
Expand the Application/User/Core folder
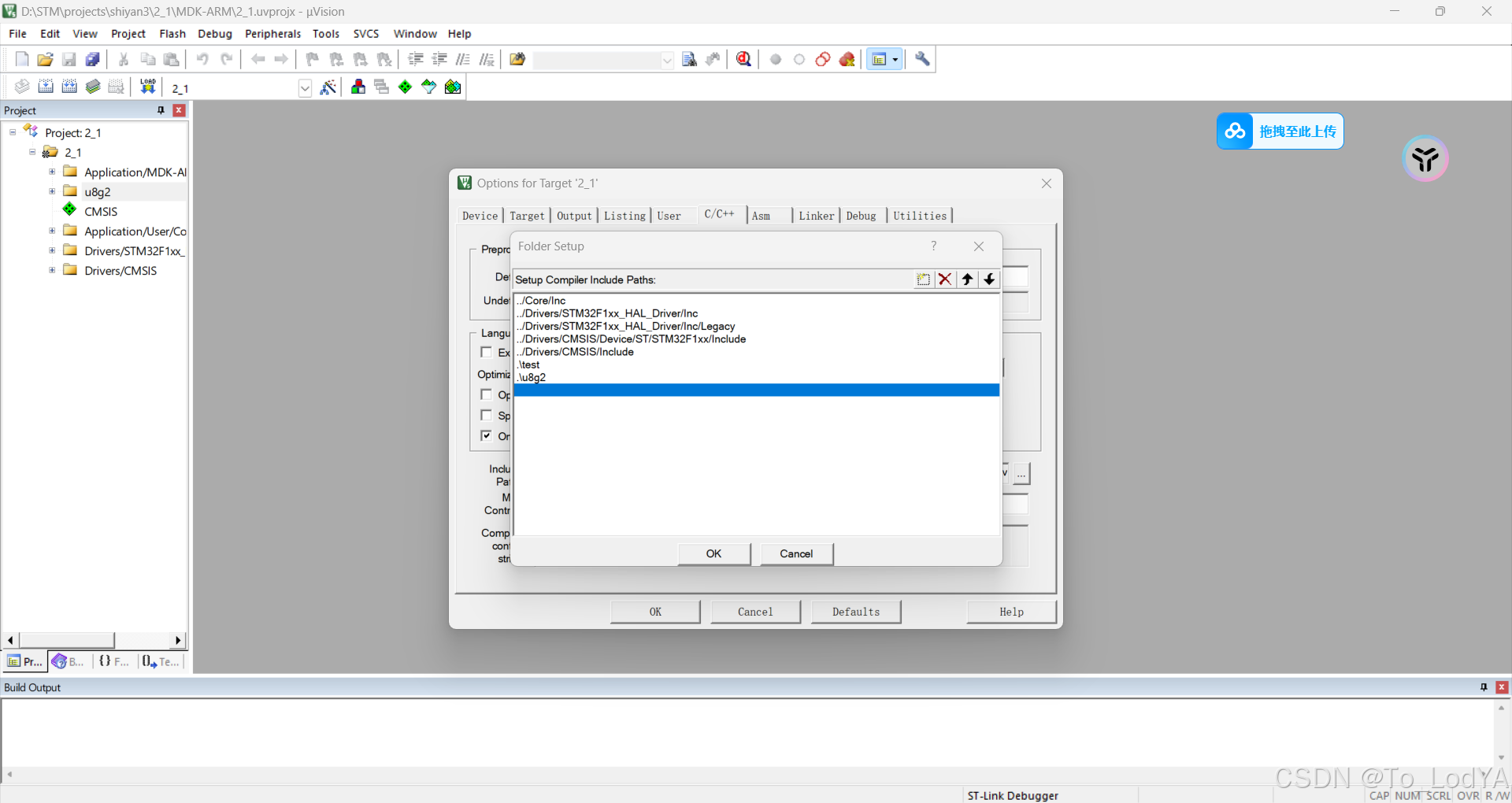pyautogui.click(x=52, y=231)
